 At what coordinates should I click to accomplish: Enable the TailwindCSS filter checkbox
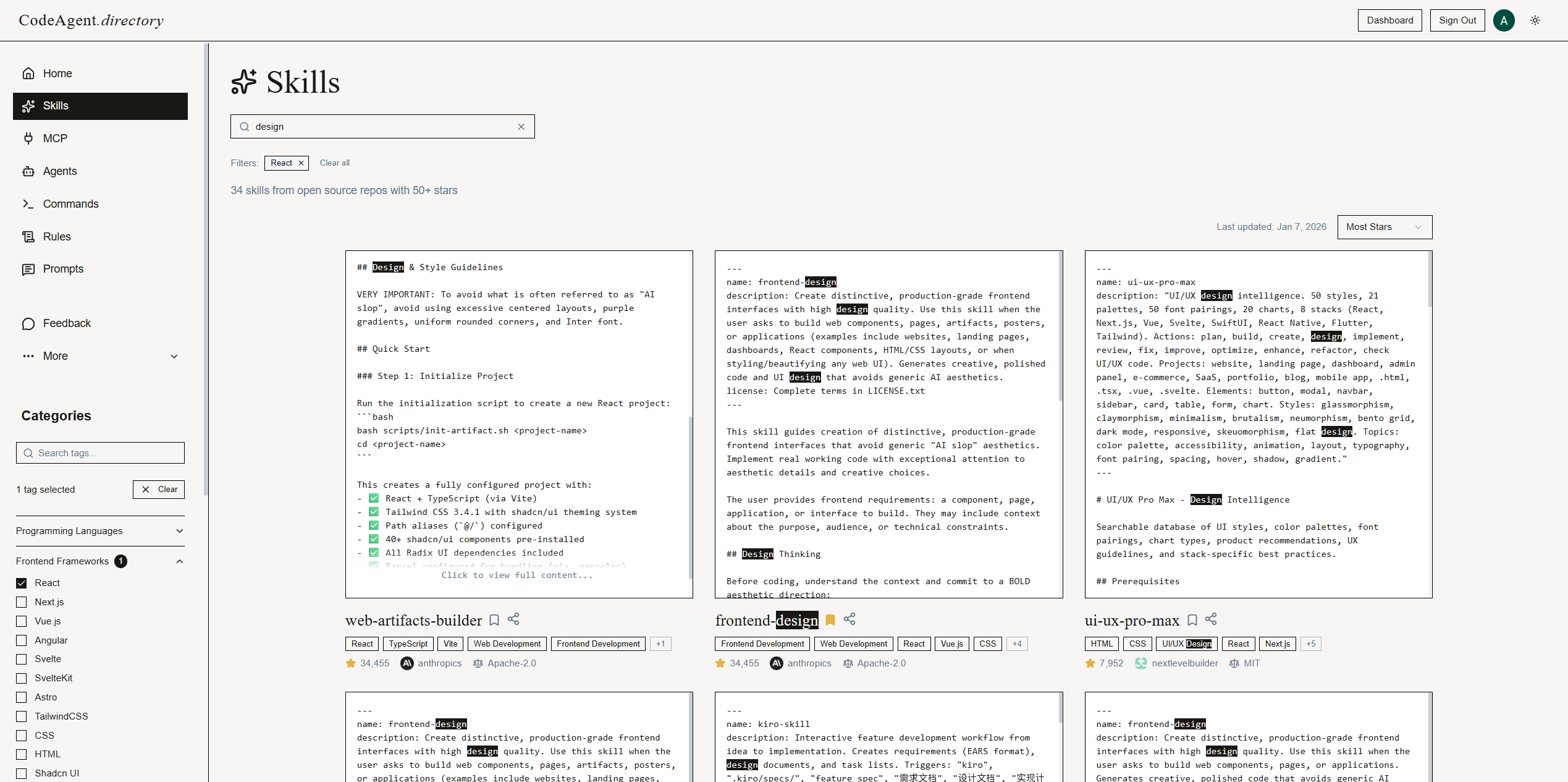pos(22,716)
